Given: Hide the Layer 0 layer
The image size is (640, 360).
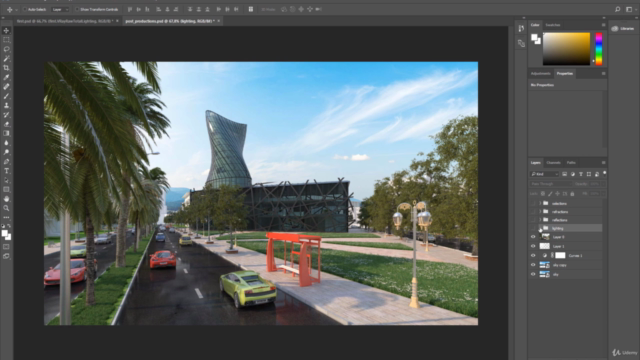Looking at the screenshot, I should (x=533, y=237).
